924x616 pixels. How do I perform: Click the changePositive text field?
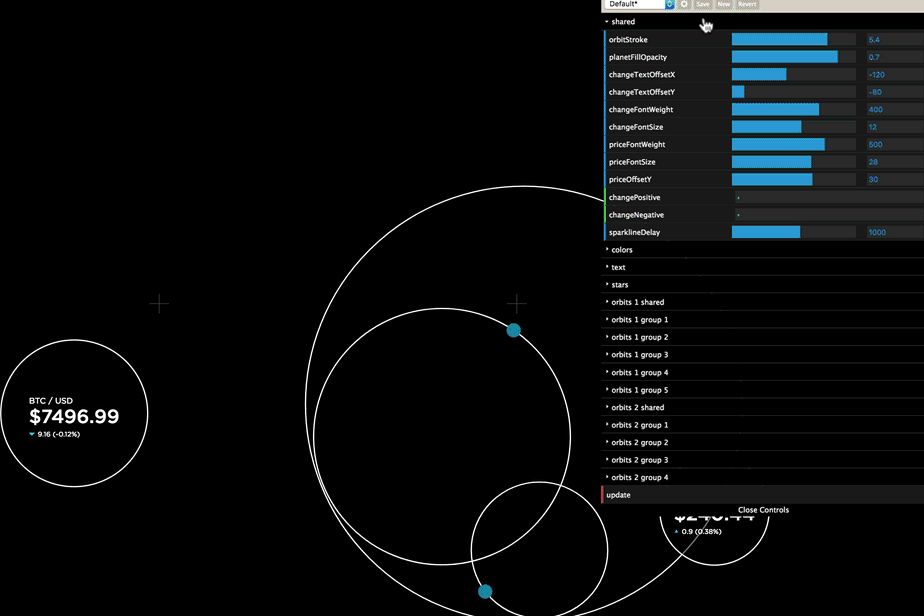[828, 197]
